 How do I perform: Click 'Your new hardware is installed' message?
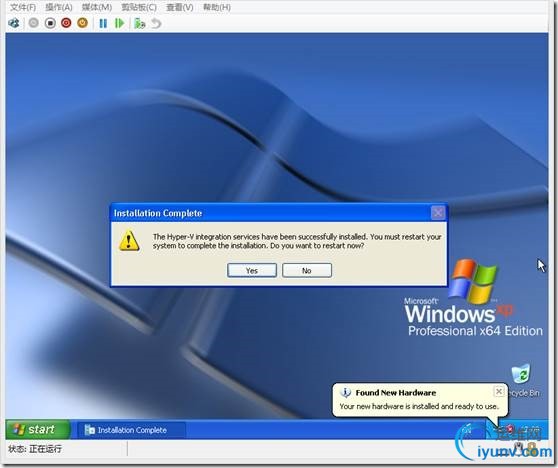(419, 406)
